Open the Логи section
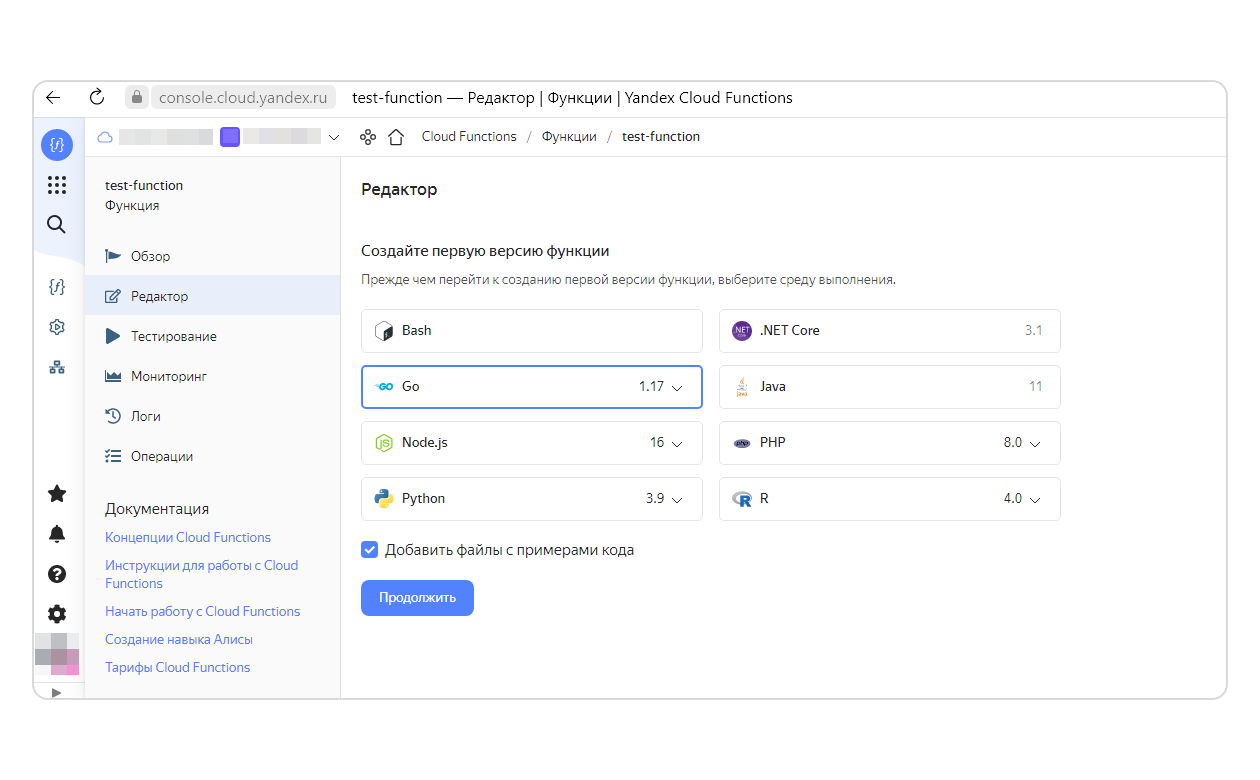This screenshot has height=780, width=1260. [x=212, y=416]
